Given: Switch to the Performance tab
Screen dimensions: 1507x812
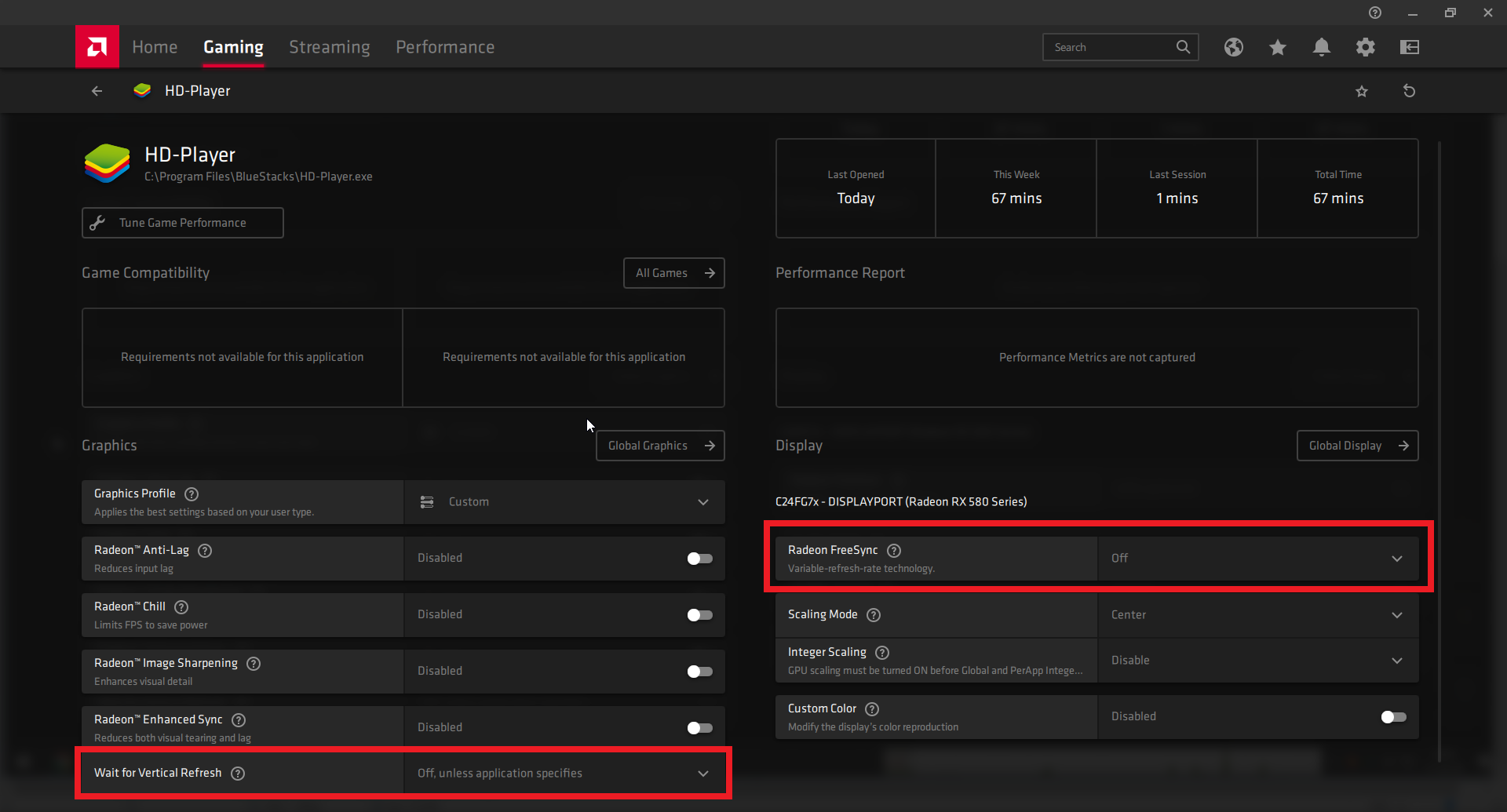Looking at the screenshot, I should pyautogui.click(x=445, y=47).
